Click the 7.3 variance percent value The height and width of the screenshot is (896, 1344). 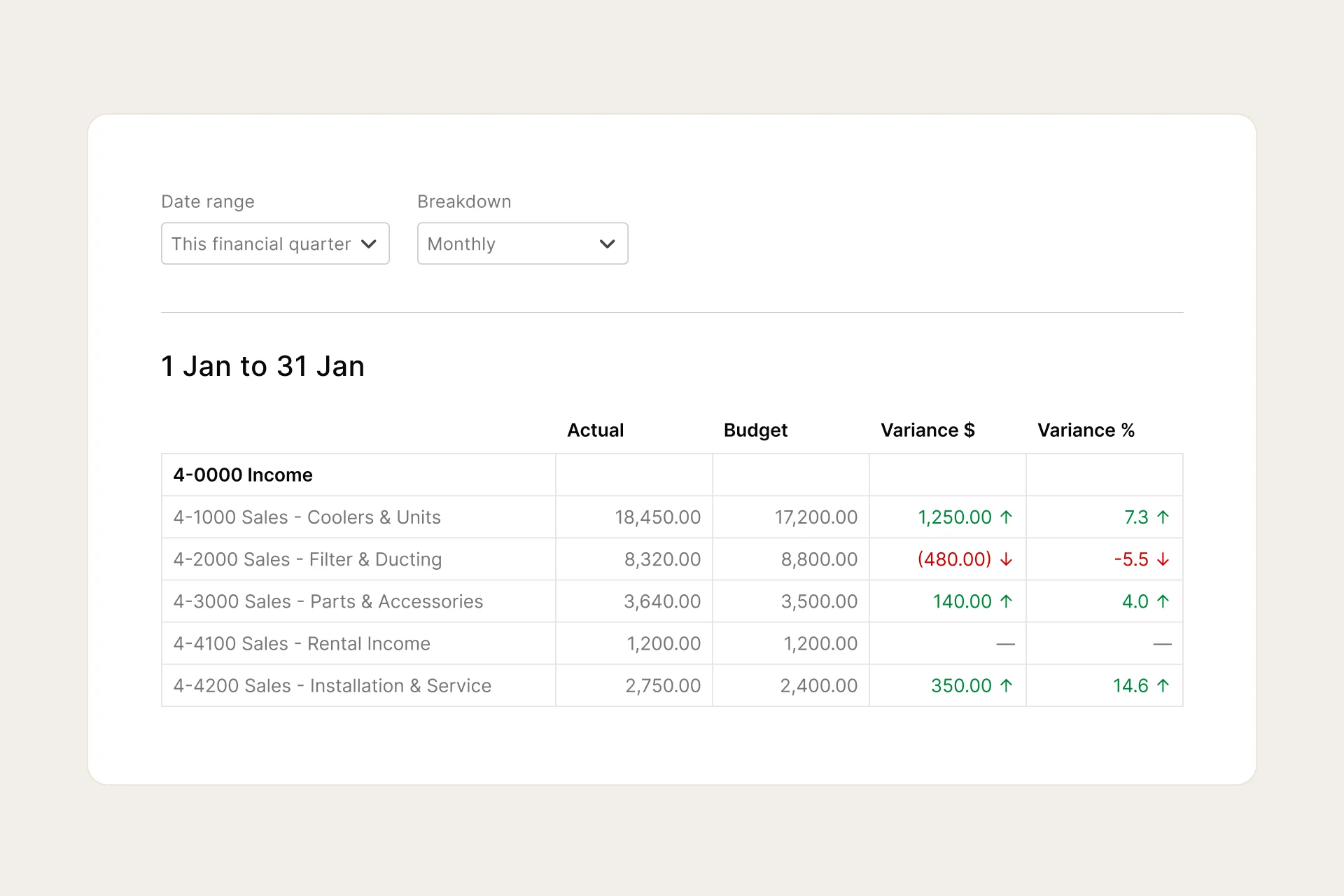click(1136, 517)
